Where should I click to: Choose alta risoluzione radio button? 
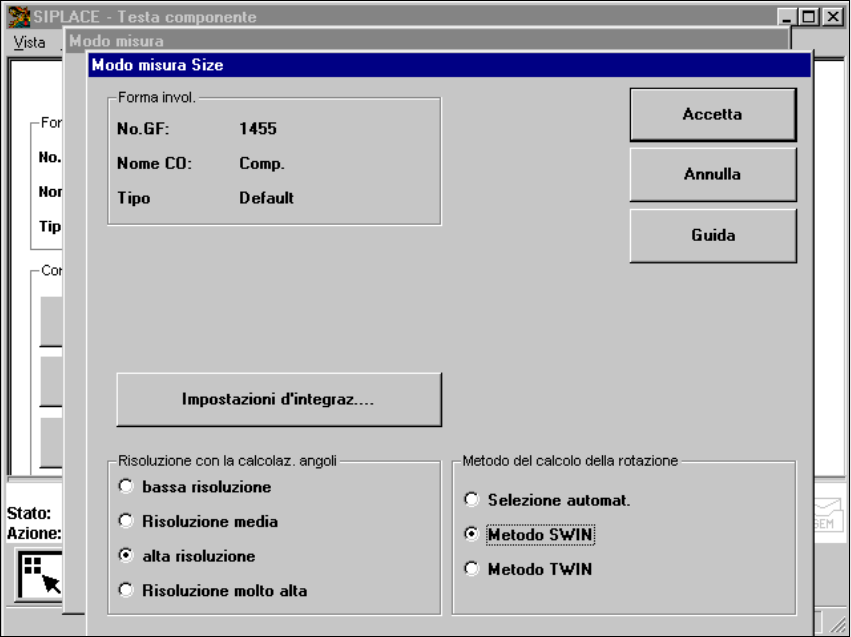tap(126, 556)
